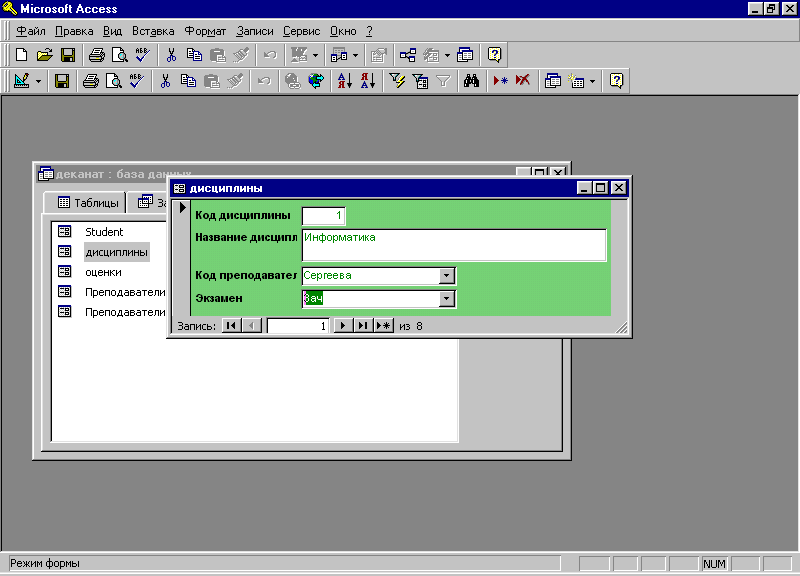The width and height of the screenshot is (800, 576).
Task: Go to the next record using the navigation button
Action: 343,325
